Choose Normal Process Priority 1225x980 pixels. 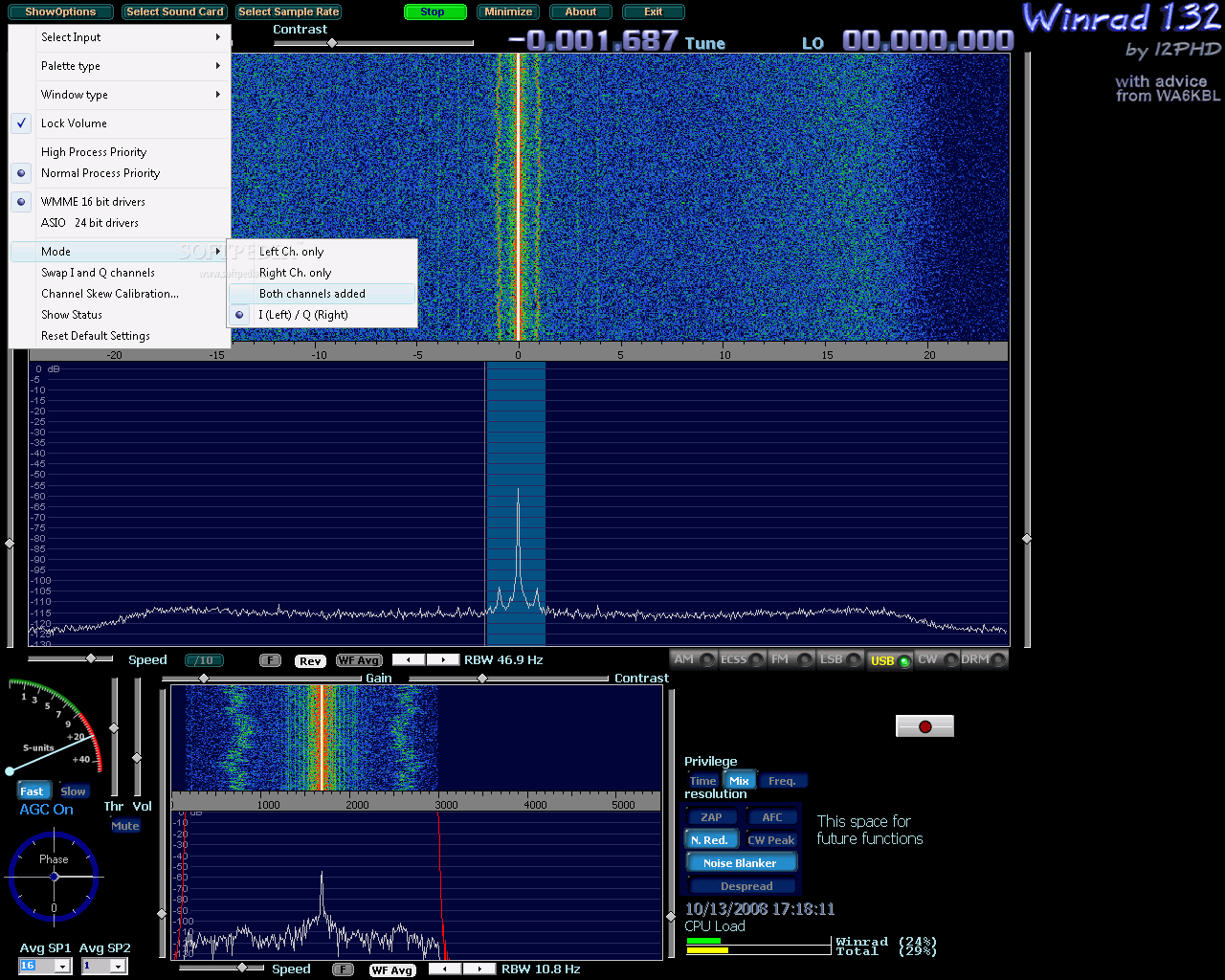(120, 173)
